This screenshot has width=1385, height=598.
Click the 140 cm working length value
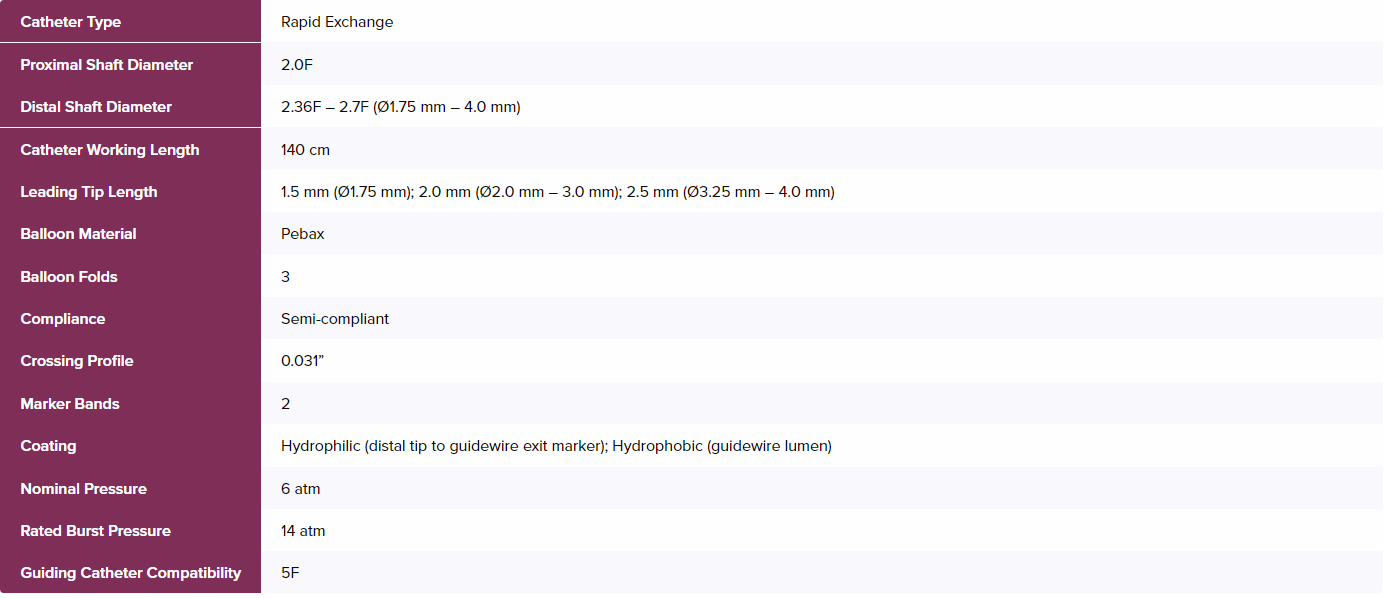(x=305, y=150)
